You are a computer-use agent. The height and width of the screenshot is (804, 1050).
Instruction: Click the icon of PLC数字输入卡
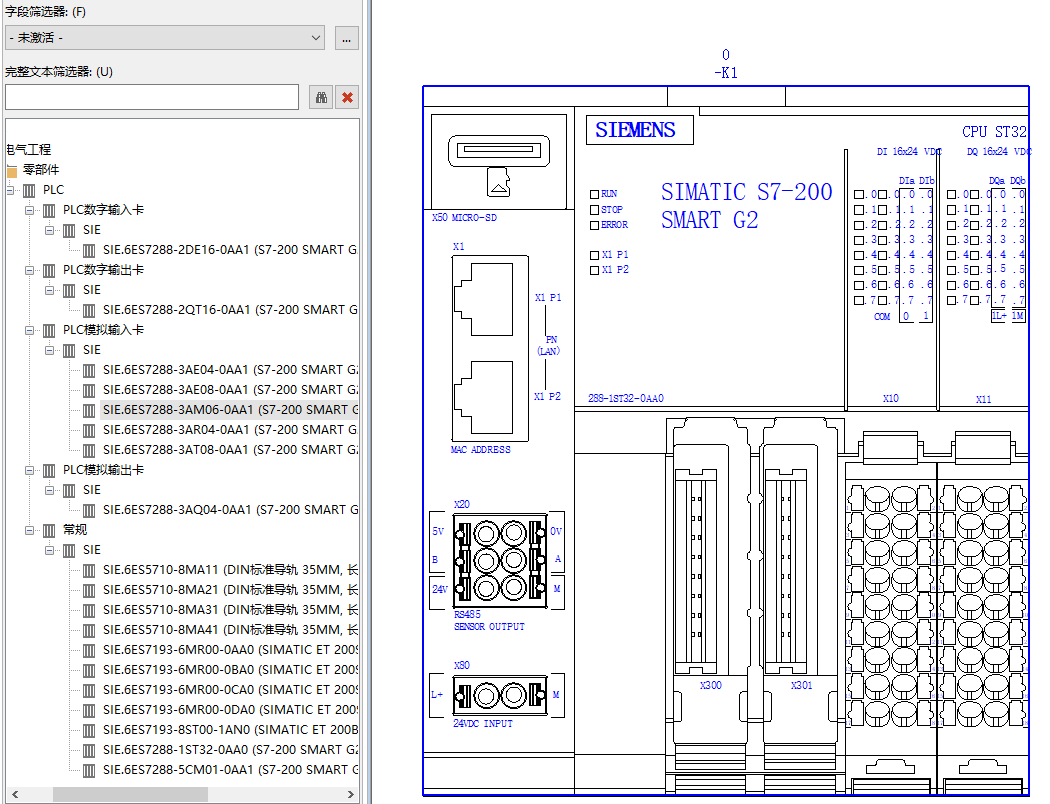pyautogui.click(x=49, y=210)
